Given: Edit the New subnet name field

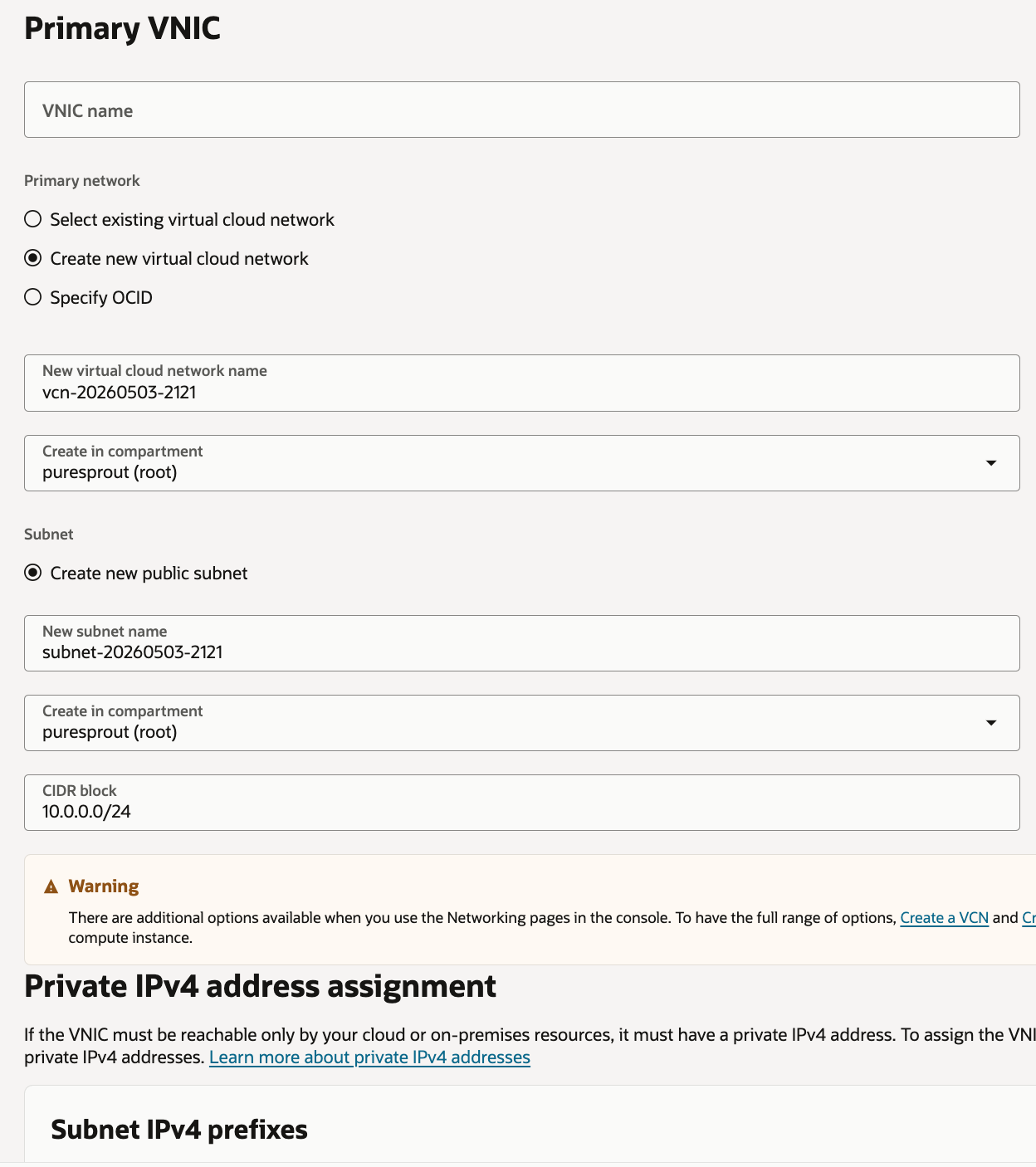Looking at the screenshot, I should 521,643.
